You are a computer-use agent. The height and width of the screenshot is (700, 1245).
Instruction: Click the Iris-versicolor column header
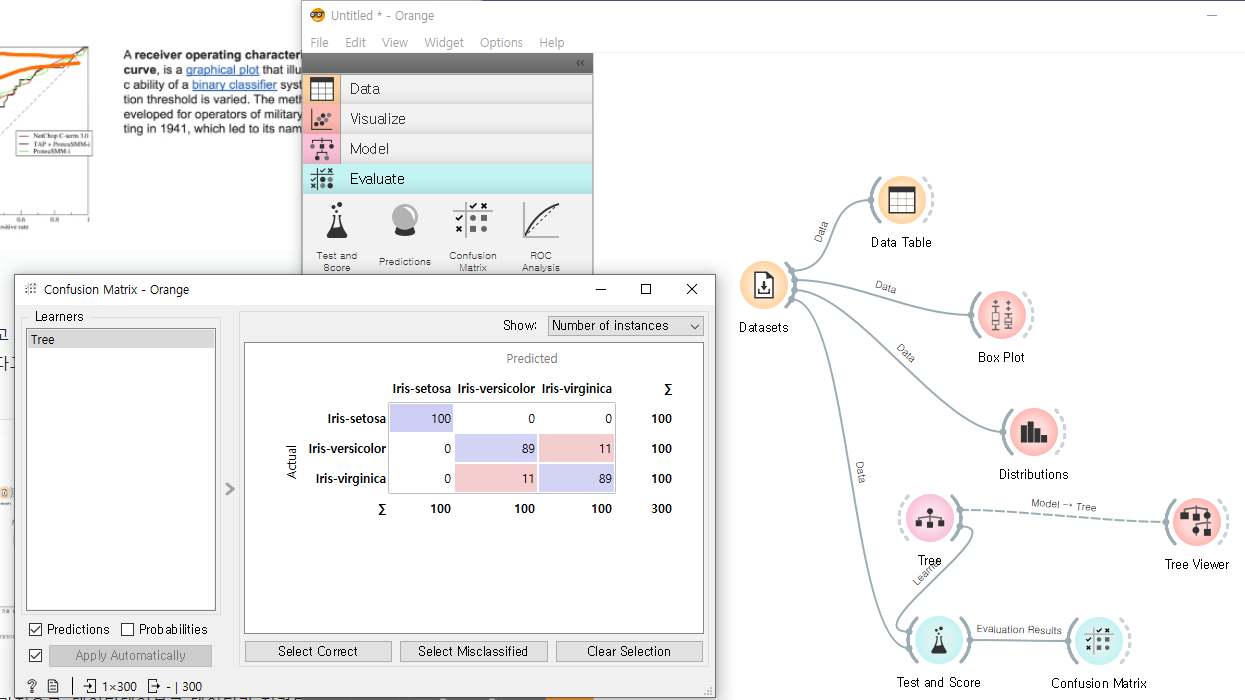(496, 389)
